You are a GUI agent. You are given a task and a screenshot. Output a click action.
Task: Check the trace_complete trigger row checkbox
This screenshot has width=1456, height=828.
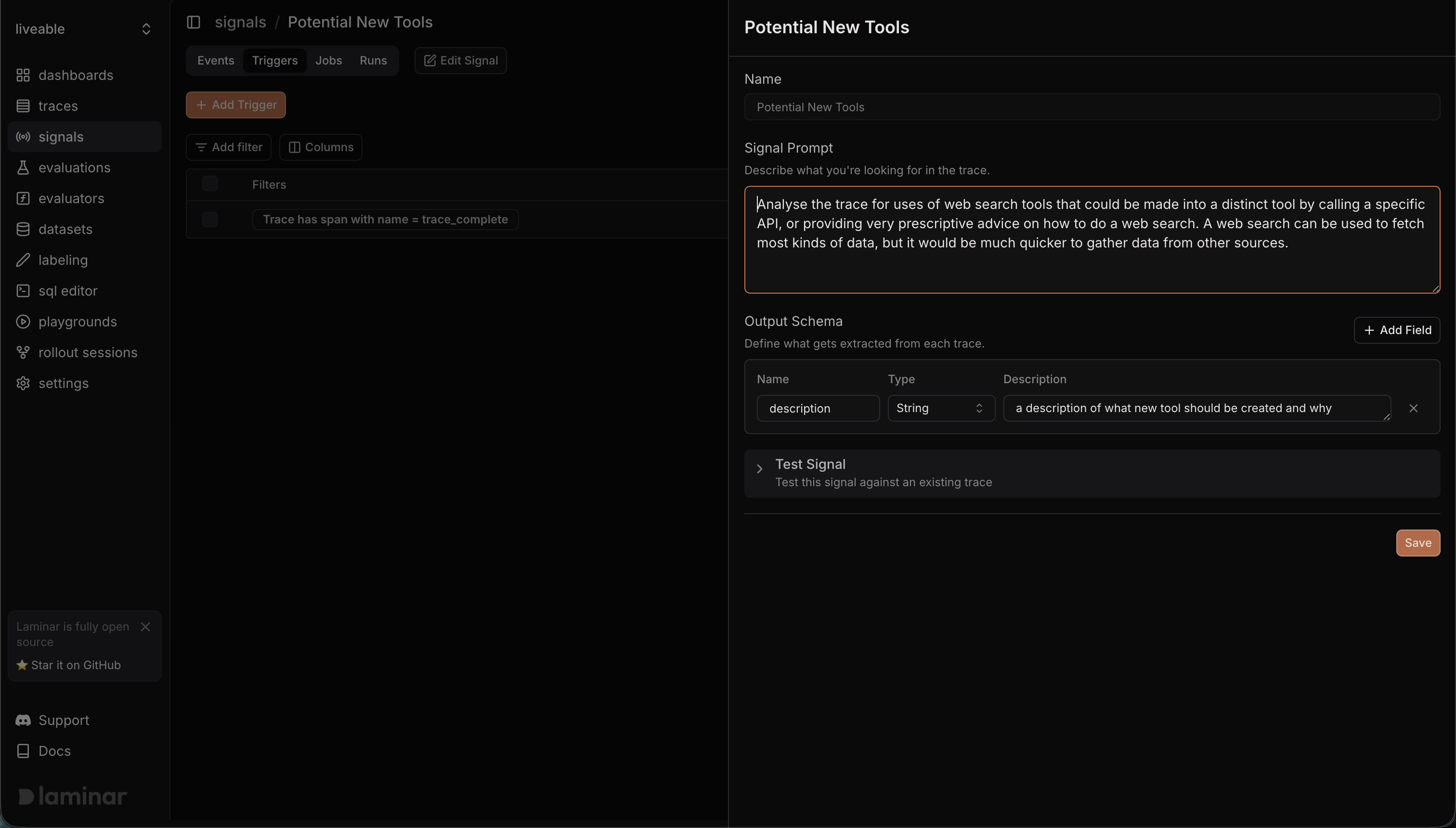[x=210, y=220]
